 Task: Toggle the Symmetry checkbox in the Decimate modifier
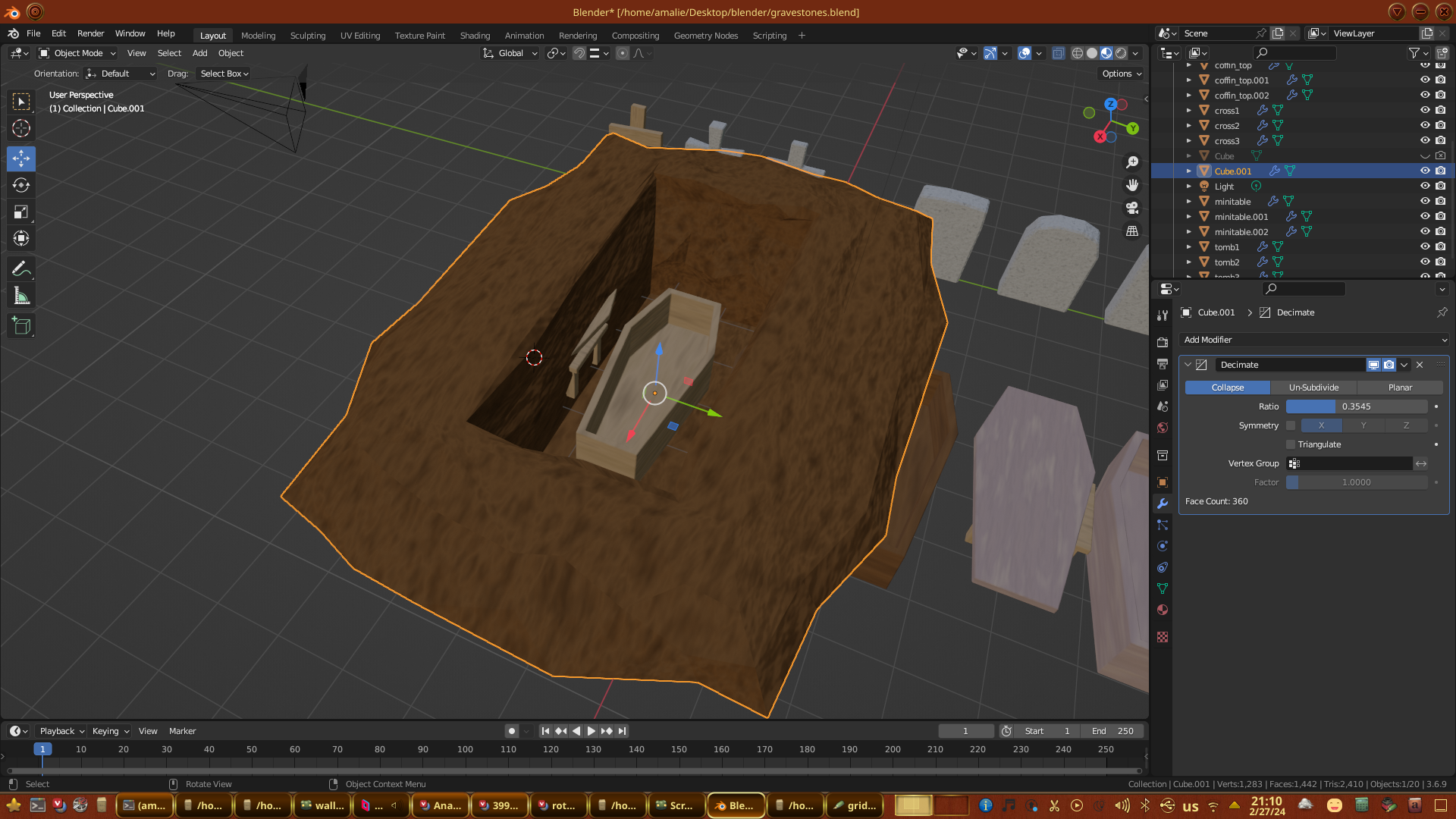[1291, 425]
